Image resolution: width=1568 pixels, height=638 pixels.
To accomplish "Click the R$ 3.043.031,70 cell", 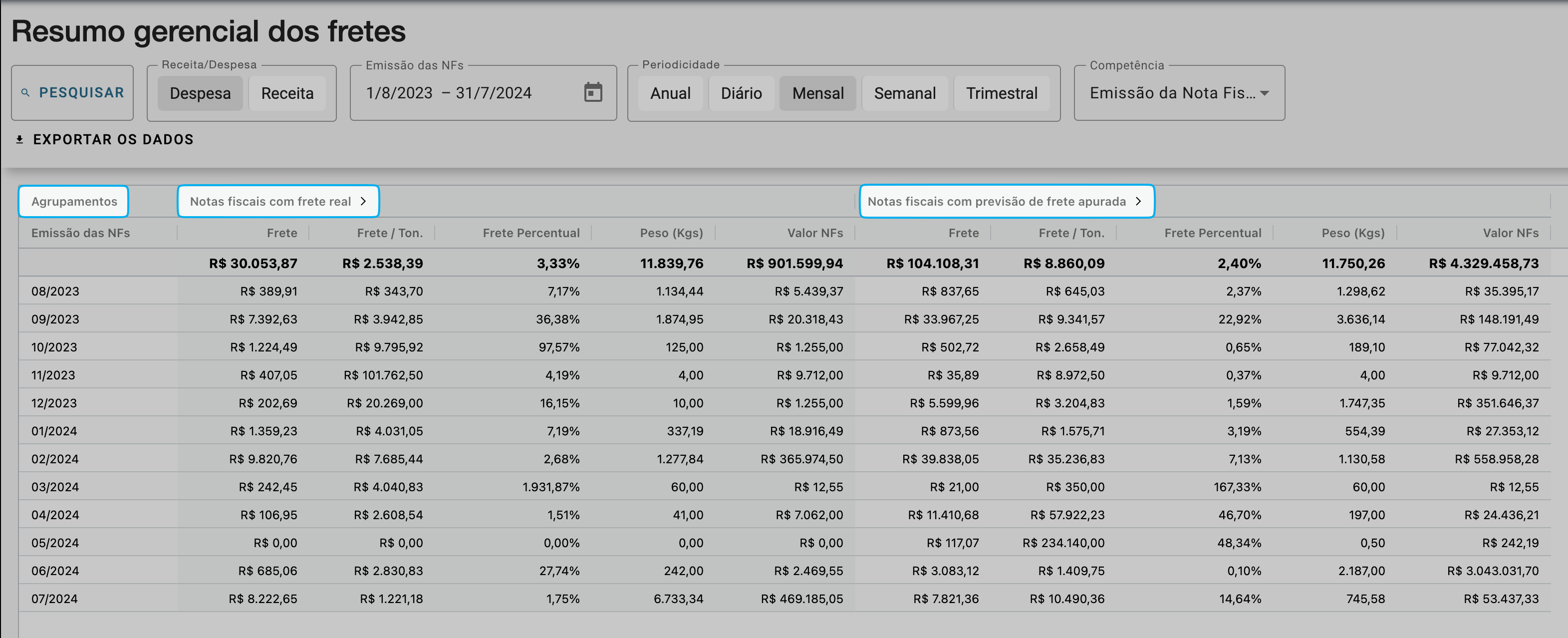I will (1493, 571).
